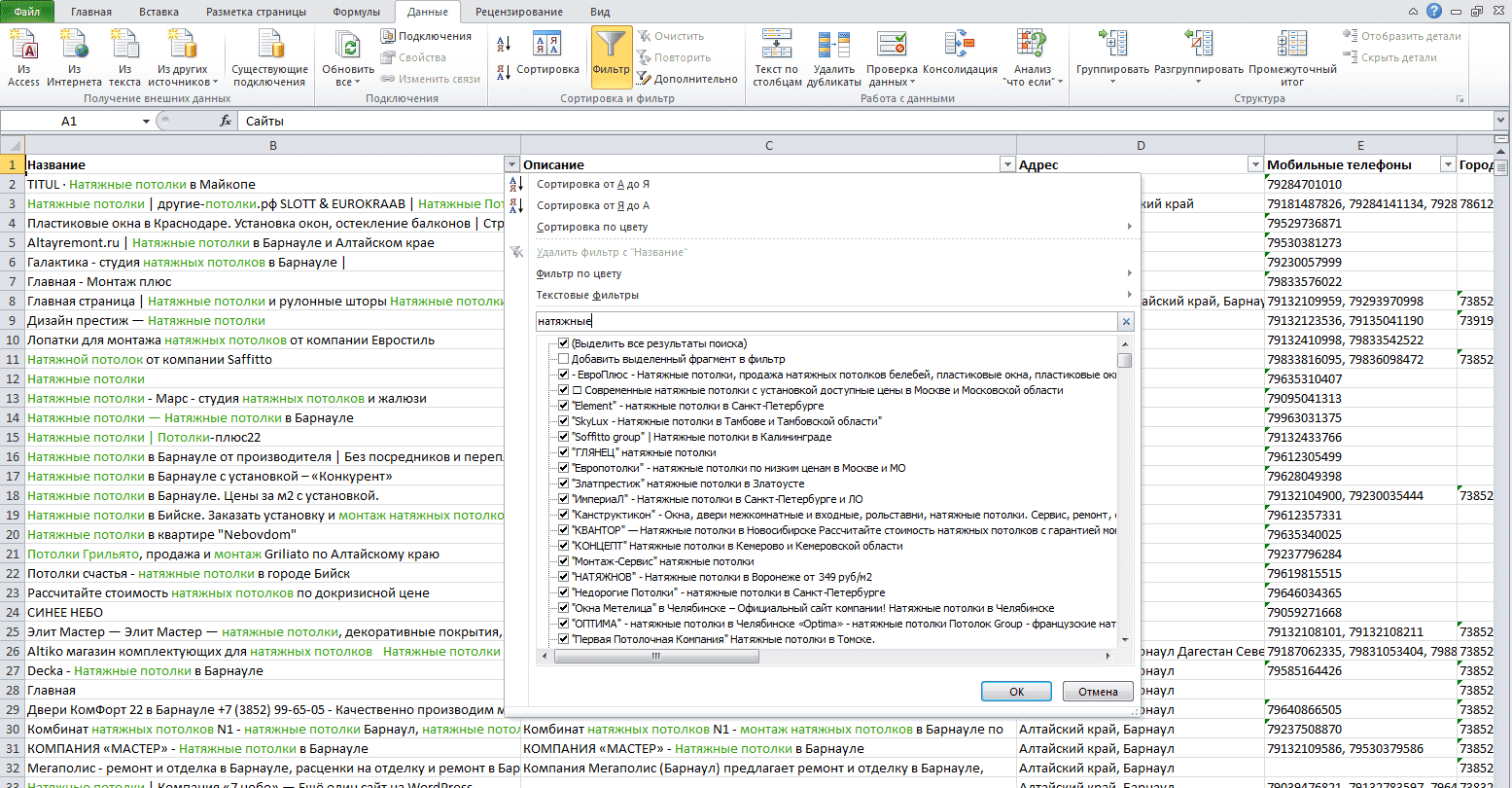Switch to the Вставка tab

[x=158, y=12]
